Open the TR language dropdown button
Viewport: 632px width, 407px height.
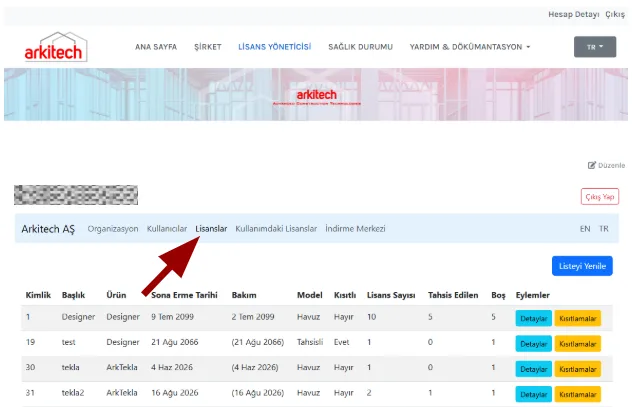[x=595, y=47]
